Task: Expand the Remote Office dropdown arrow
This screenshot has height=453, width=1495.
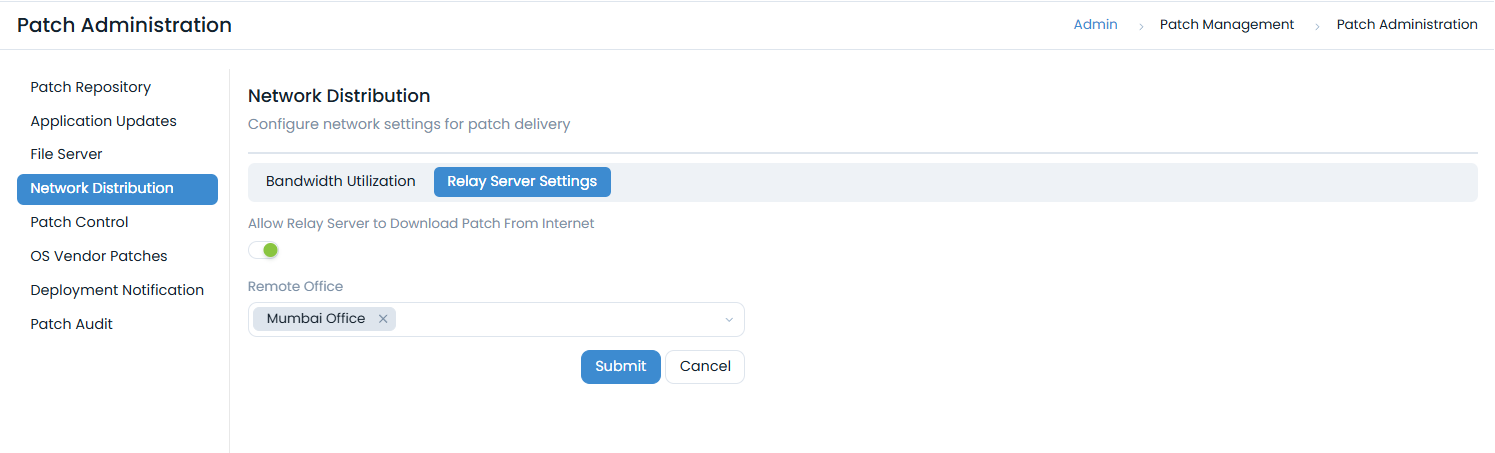Action: pos(729,320)
